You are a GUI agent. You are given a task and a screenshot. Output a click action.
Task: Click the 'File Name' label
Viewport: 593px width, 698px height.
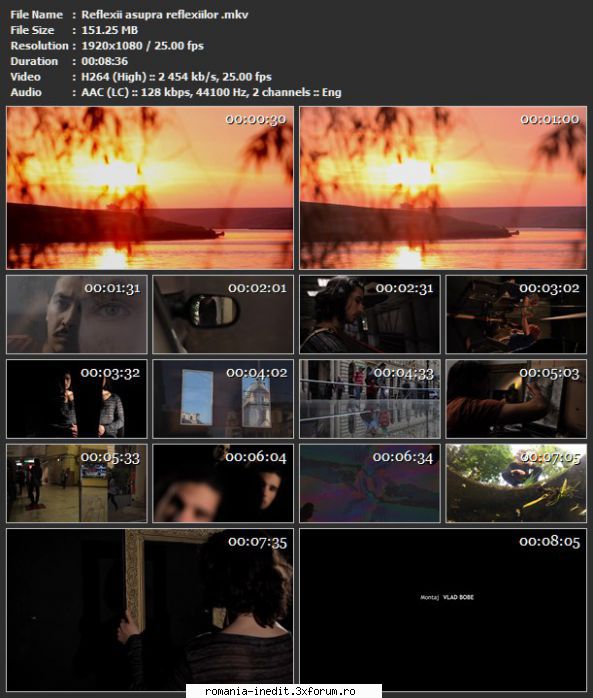point(37,15)
